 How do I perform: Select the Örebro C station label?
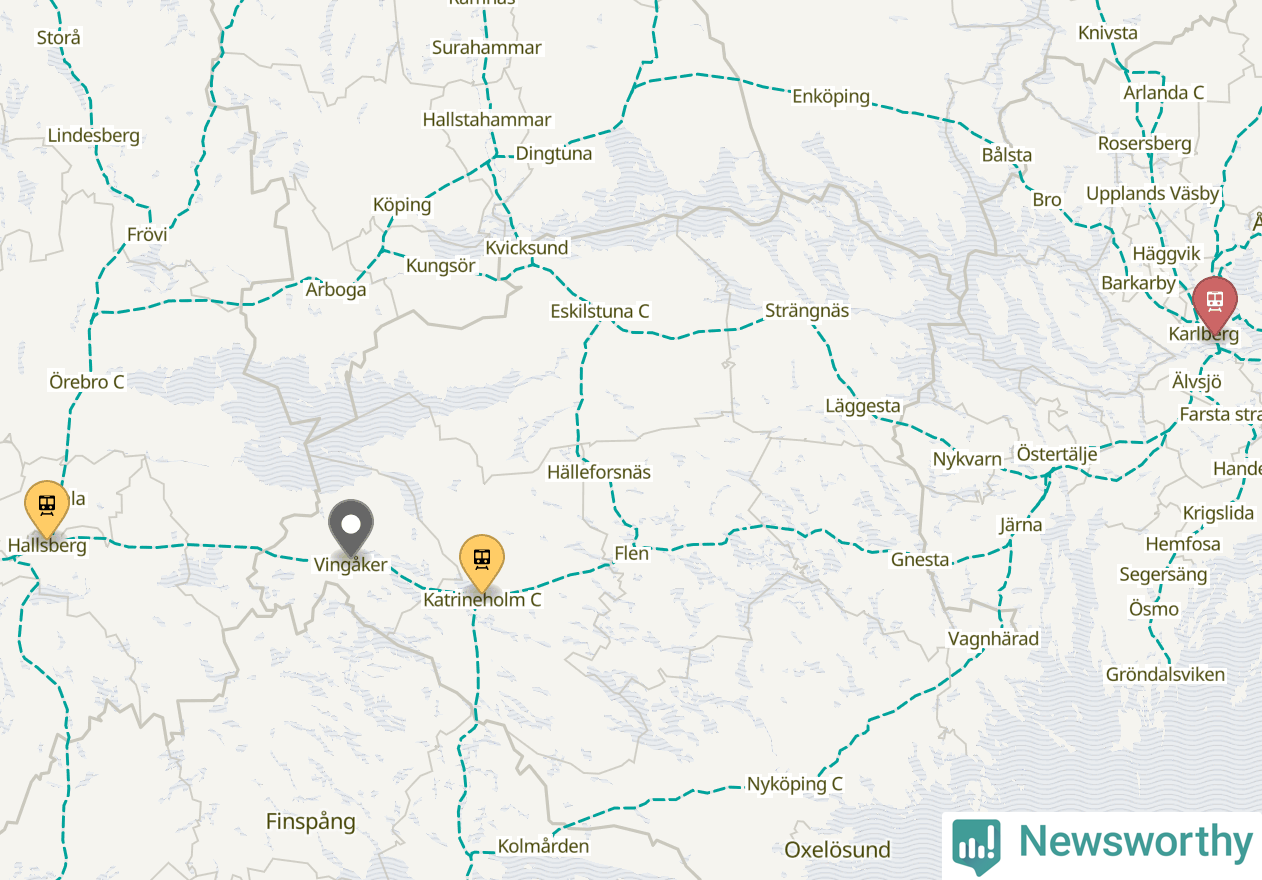87,382
